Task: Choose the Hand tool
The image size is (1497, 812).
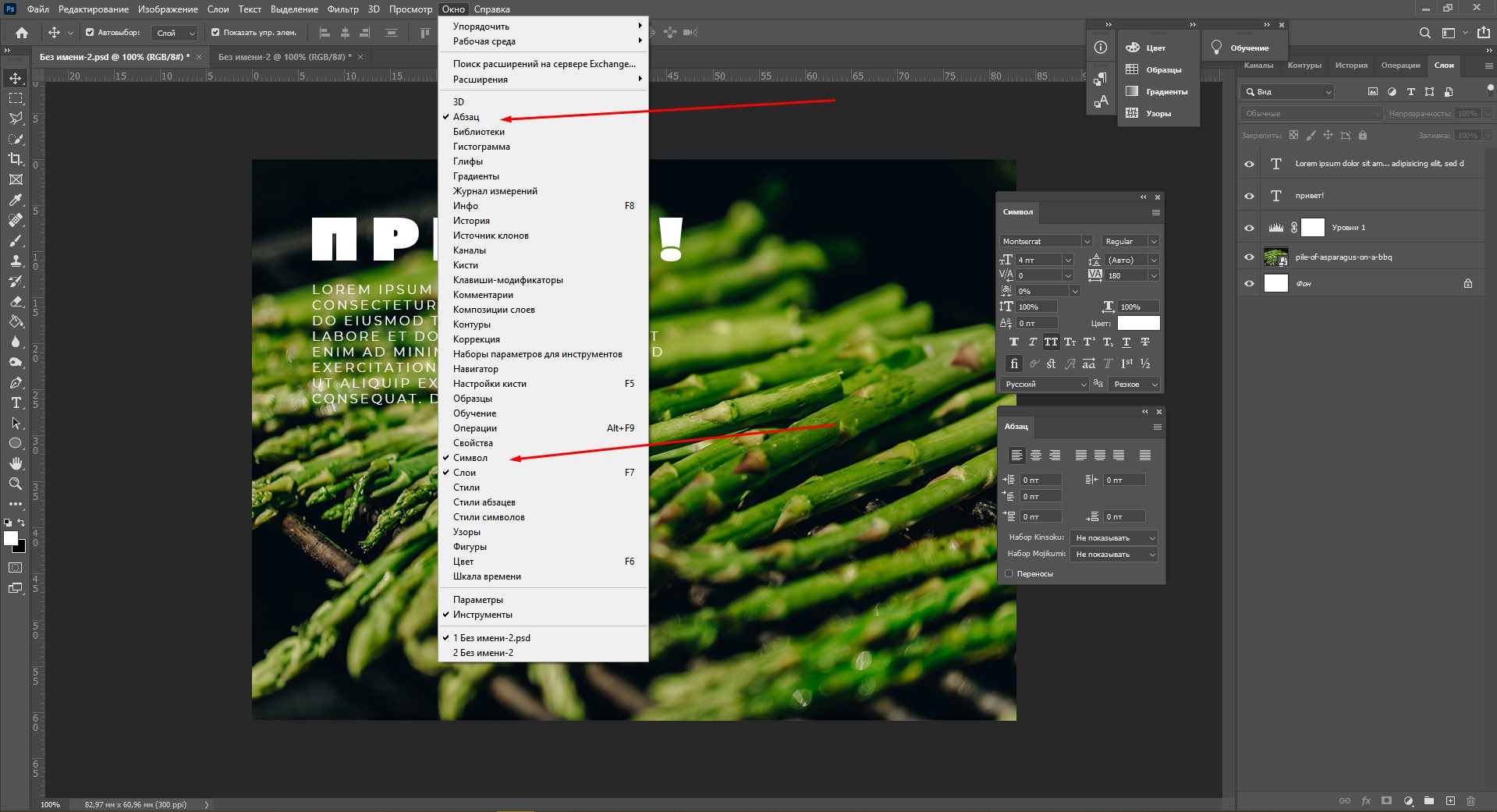Action: [x=16, y=463]
